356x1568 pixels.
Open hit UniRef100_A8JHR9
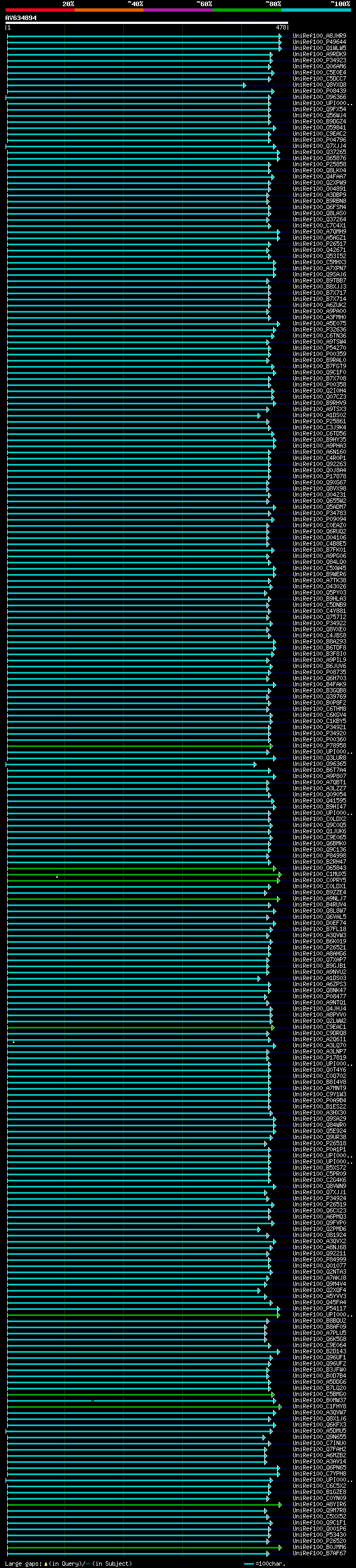(319, 36)
